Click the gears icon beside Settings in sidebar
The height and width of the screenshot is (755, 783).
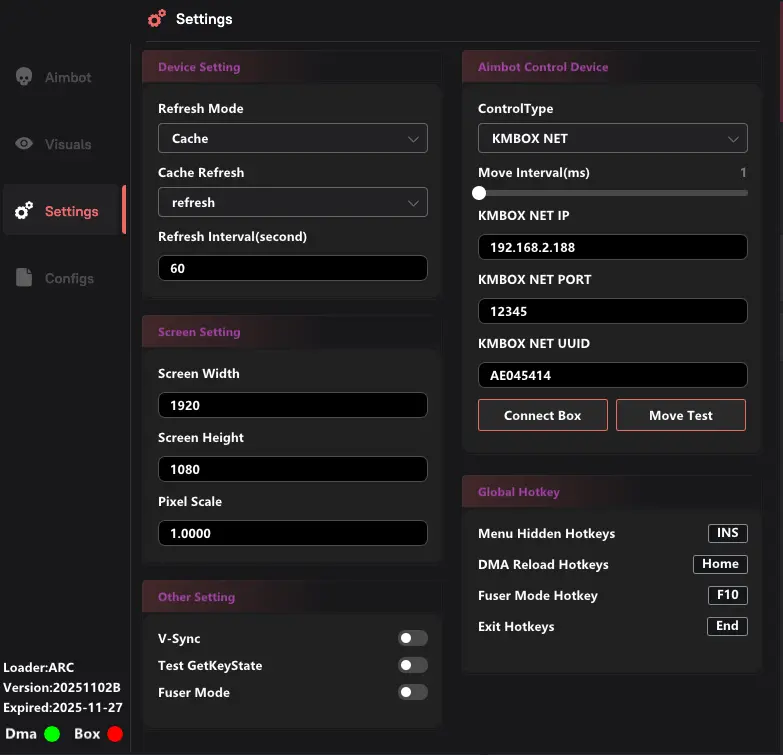24,211
